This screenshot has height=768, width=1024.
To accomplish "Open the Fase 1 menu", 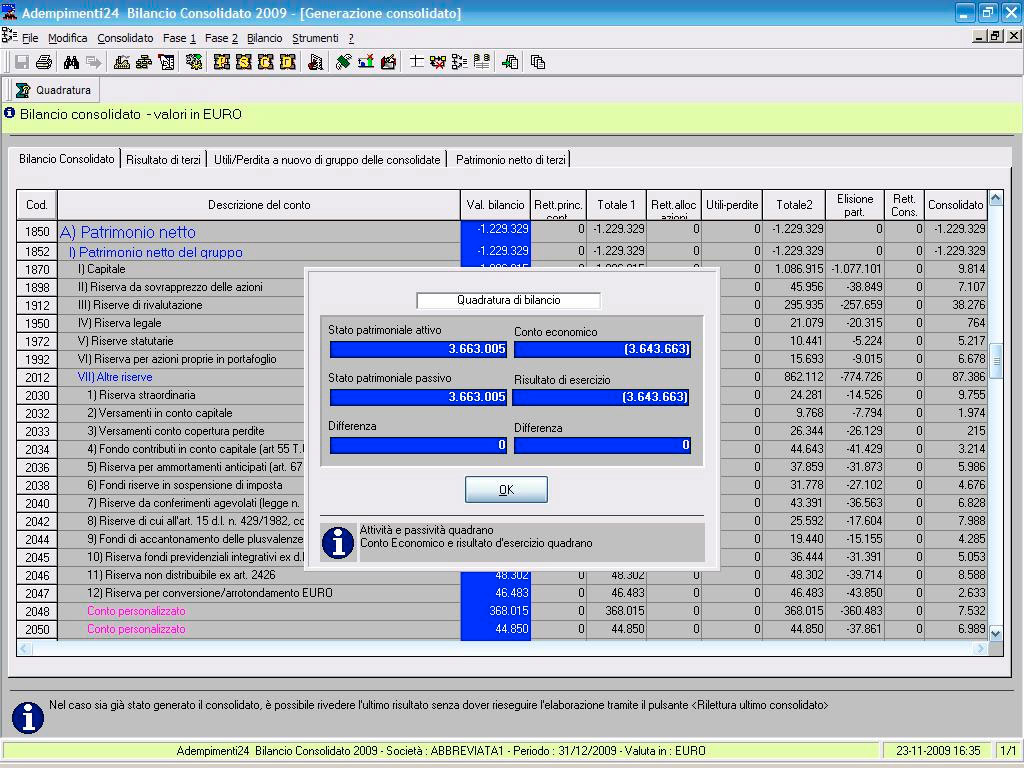I will (x=179, y=39).
